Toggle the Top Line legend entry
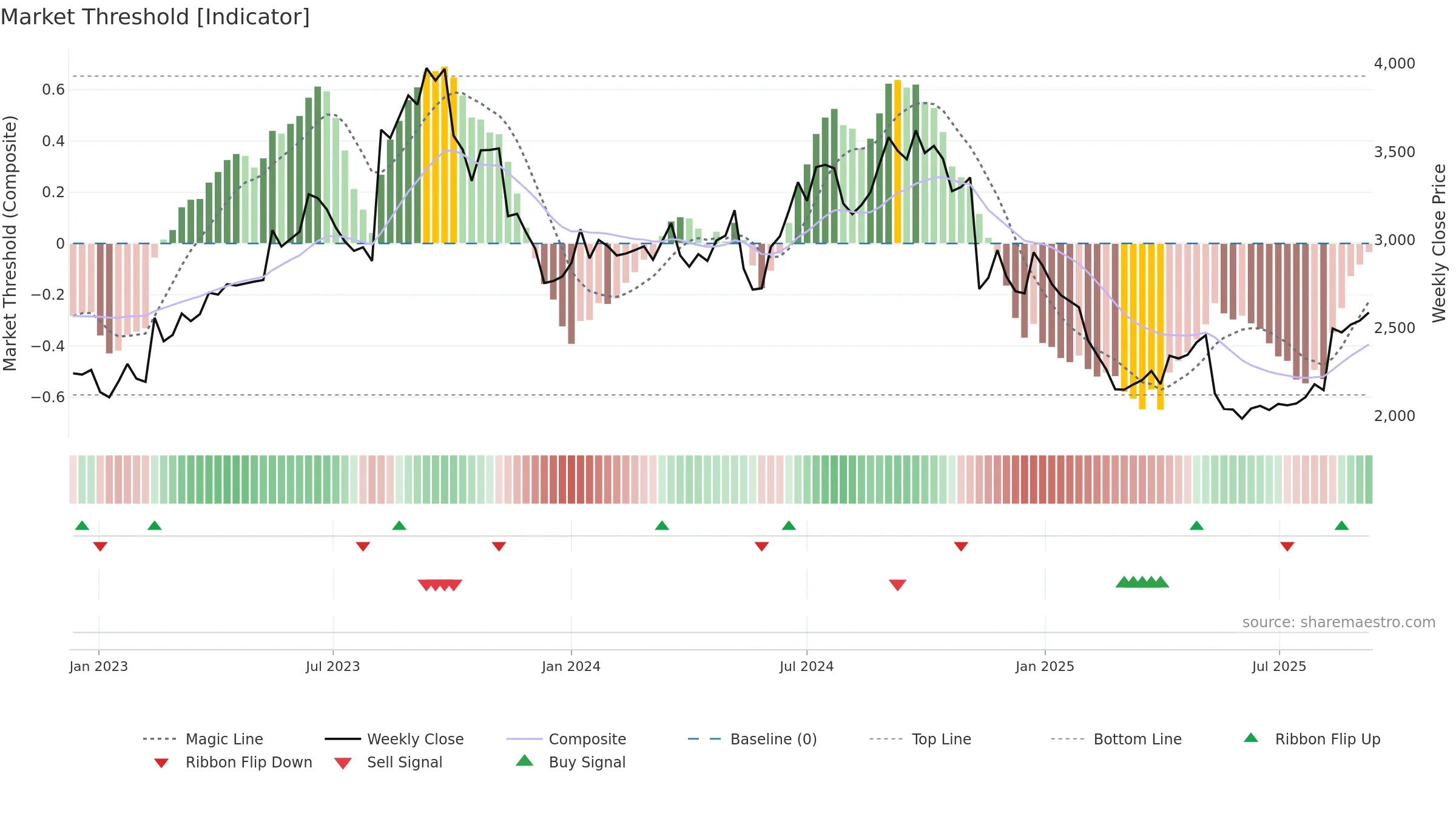Screen dimensions: 1456x819 (x=920, y=739)
